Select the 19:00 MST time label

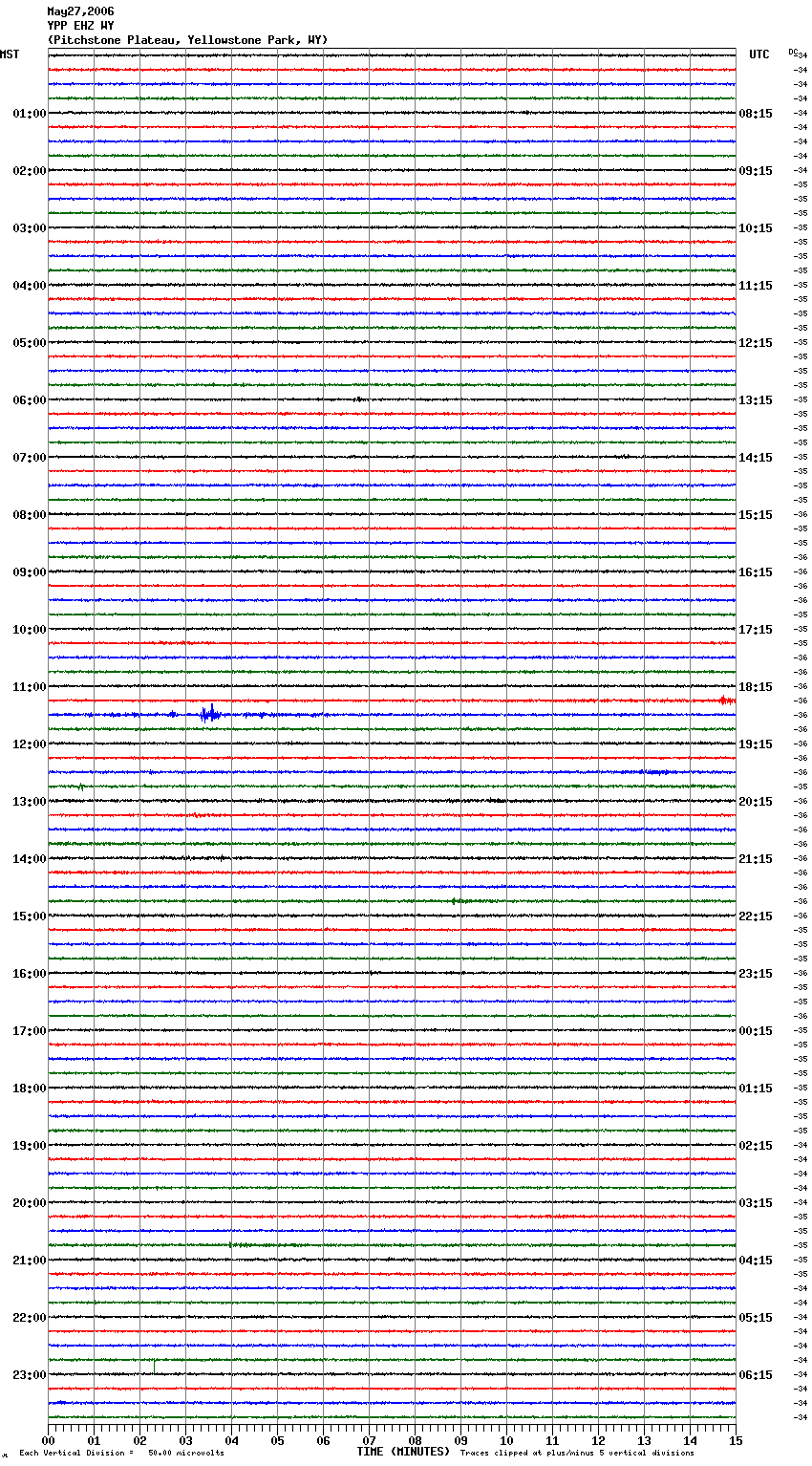pyautogui.click(x=30, y=1146)
